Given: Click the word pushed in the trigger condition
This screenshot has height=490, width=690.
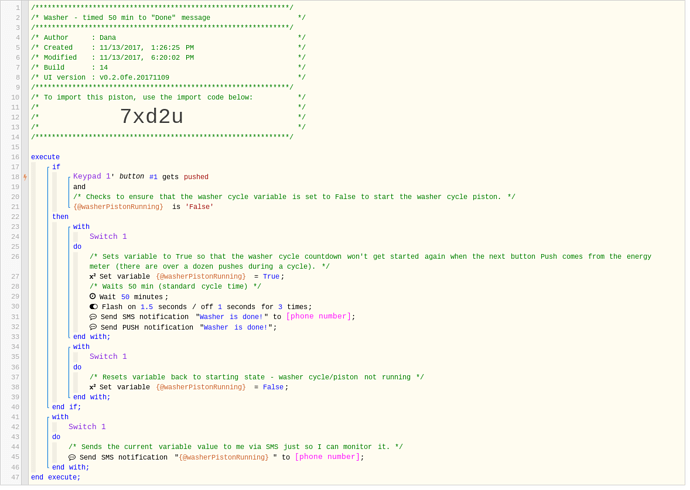Looking at the screenshot, I should (x=196, y=177).
